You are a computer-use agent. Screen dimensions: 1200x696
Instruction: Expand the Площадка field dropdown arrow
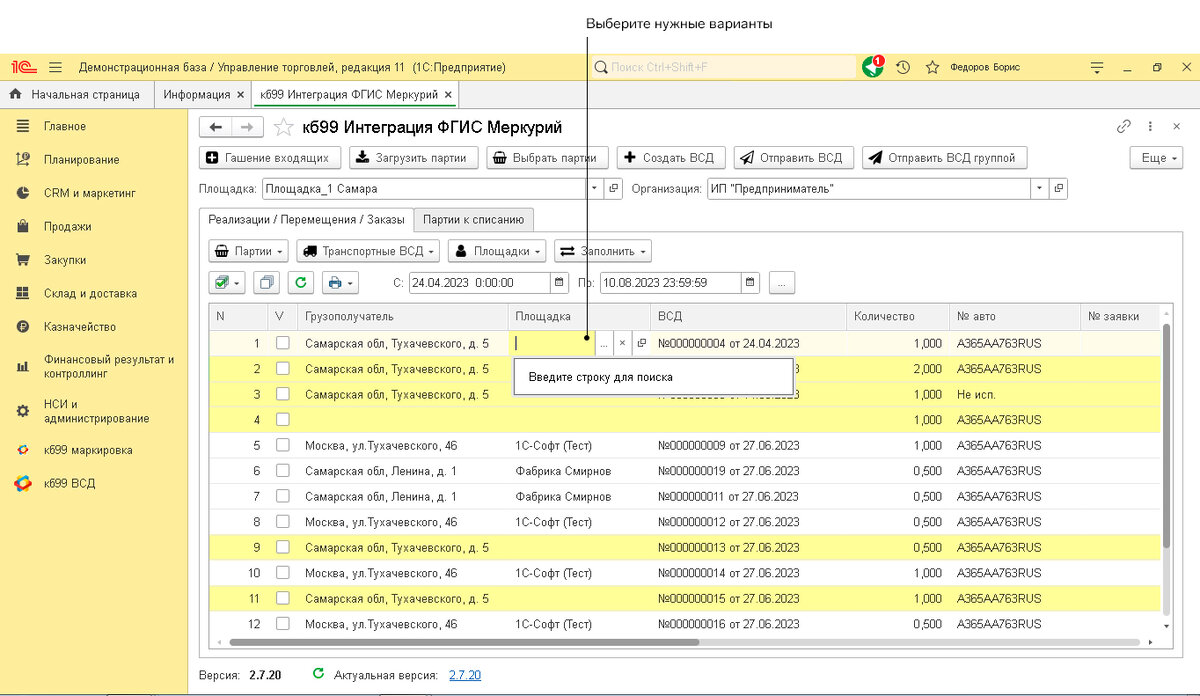595,188
